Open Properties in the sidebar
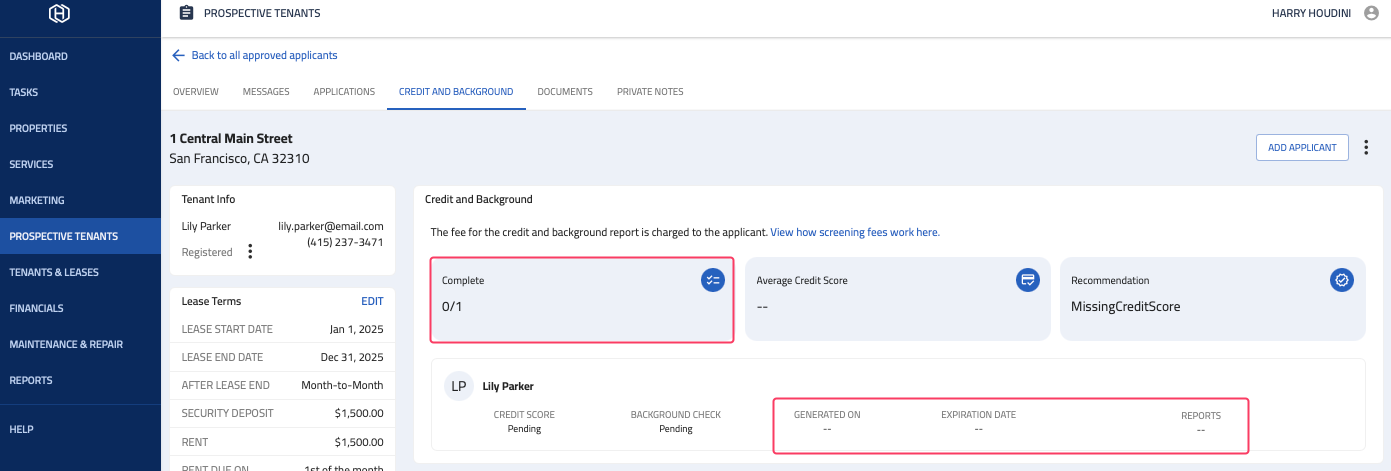This screenshot has width=1391, height=471. [x=80, y=128]
